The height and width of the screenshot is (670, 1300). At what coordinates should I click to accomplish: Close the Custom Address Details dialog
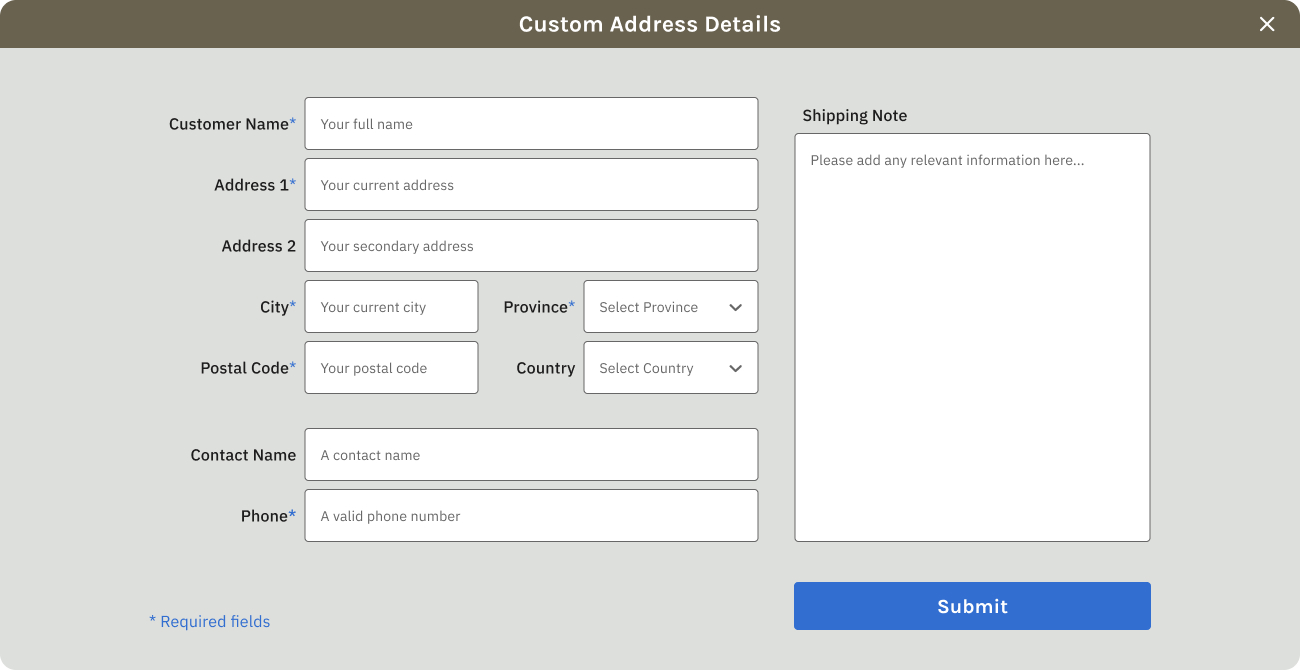tap(1267, 24)
